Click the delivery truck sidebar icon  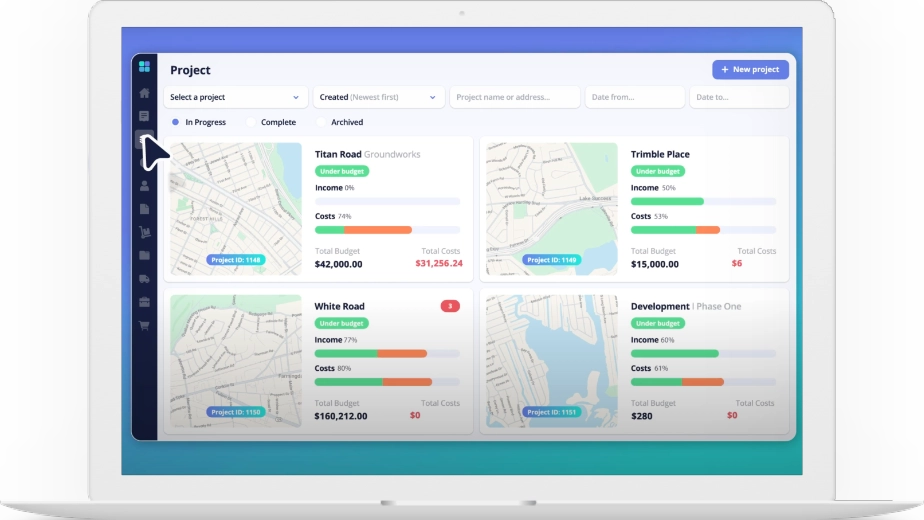[x=144, y=279]
